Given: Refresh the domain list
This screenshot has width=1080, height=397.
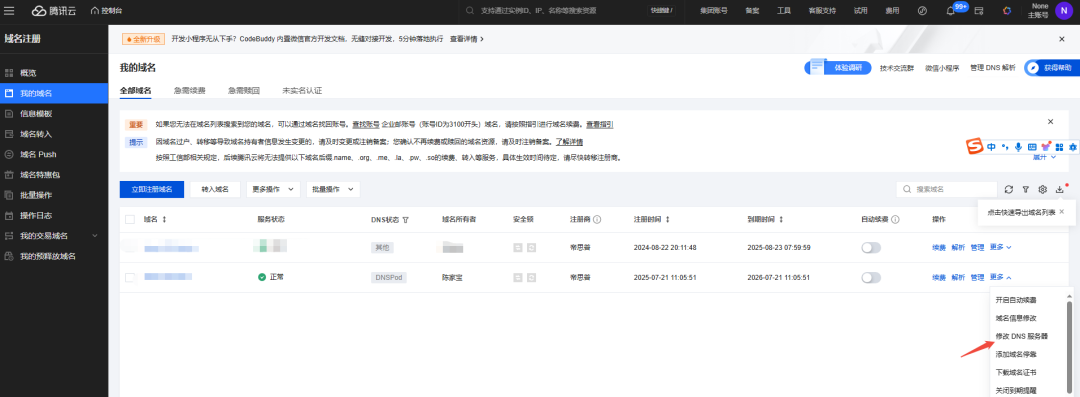Looking at the screenshot, I should pos(1009,190).
